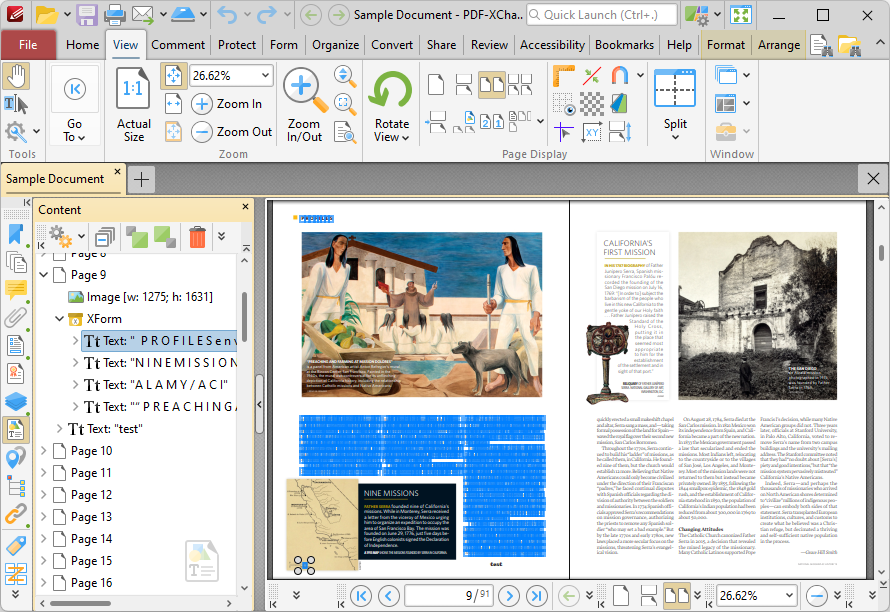Select two pages layout in status bar
Image resolution: width=890 pixels, height=612 pixels.
(677, 596)
